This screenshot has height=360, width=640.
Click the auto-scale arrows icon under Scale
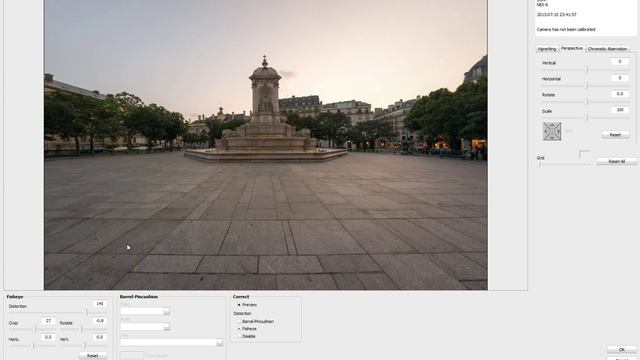point(552,132)
